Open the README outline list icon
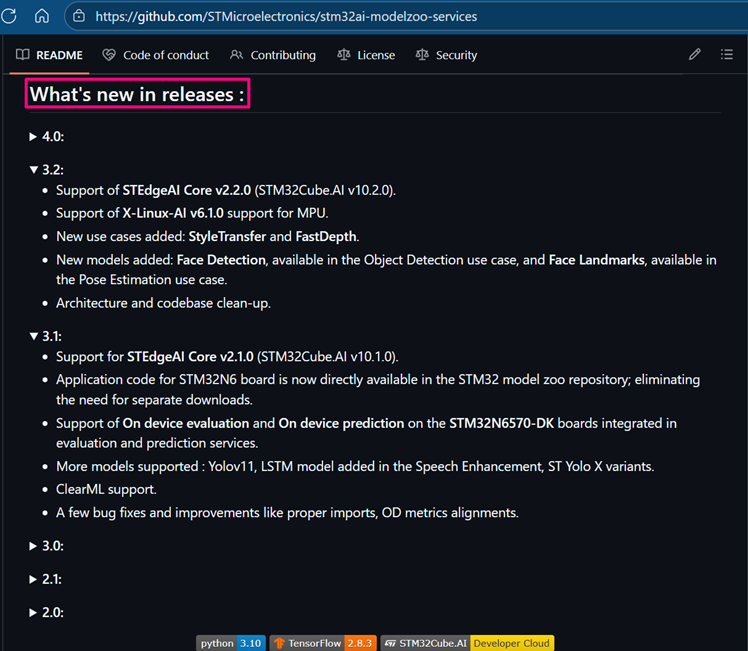Viewport: 748px width, 651px height. (727, 54)
